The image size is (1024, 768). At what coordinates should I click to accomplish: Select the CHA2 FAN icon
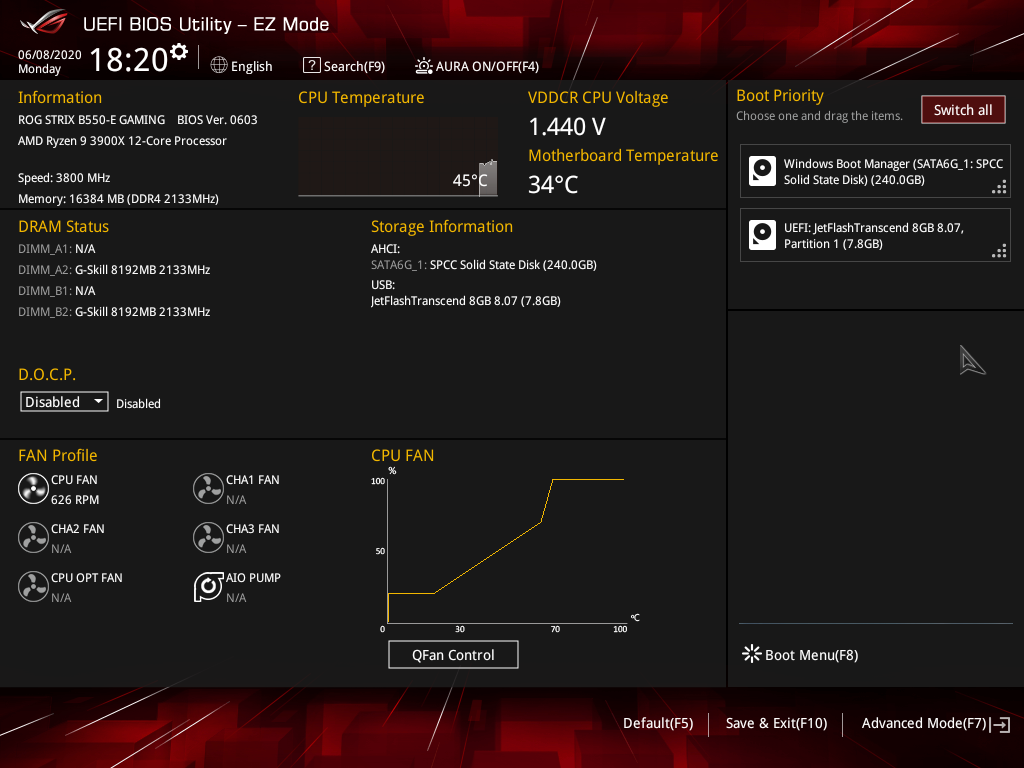[x=33, y=538]
